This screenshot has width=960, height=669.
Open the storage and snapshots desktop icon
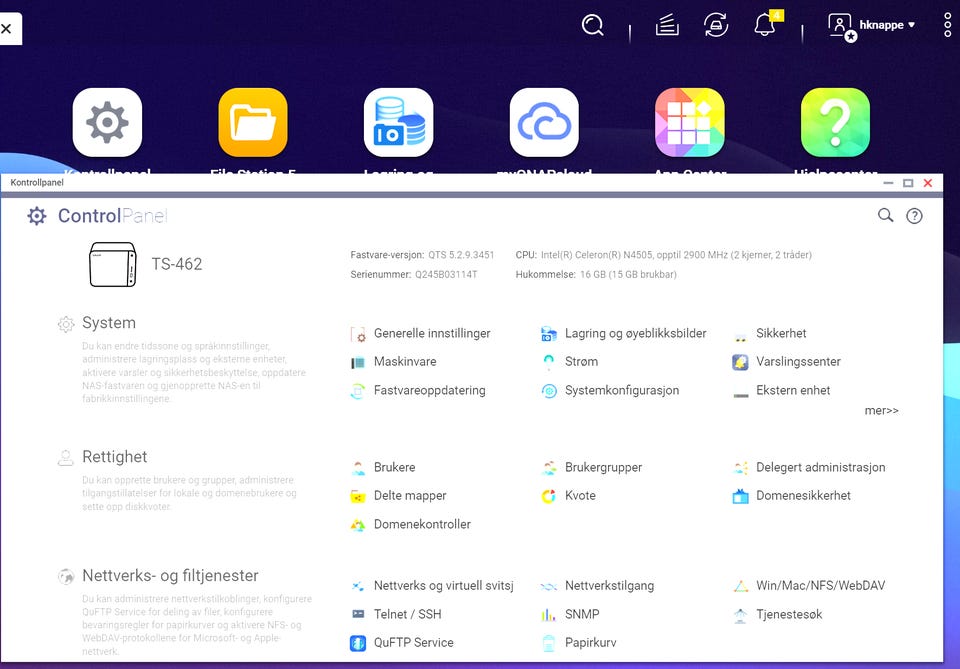coord(399,122)
